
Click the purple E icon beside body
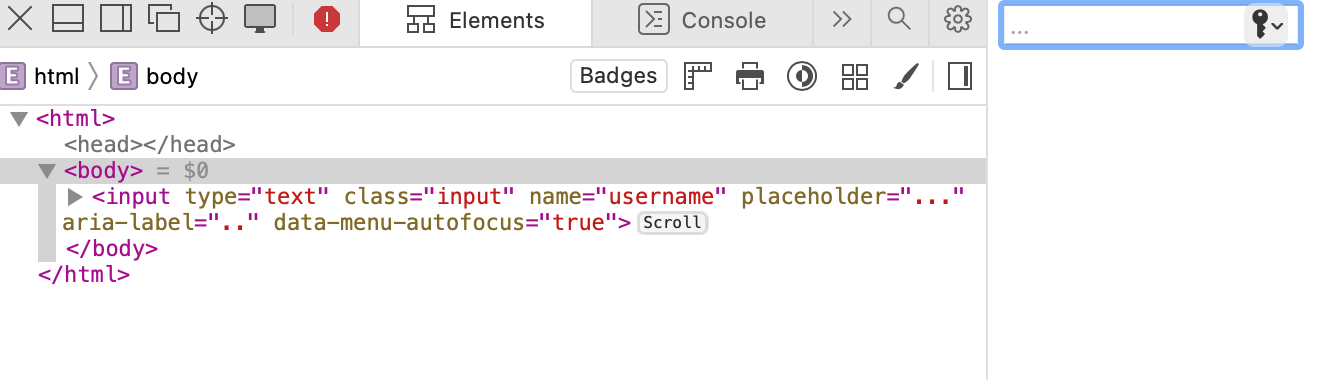[x=124, y=76]
